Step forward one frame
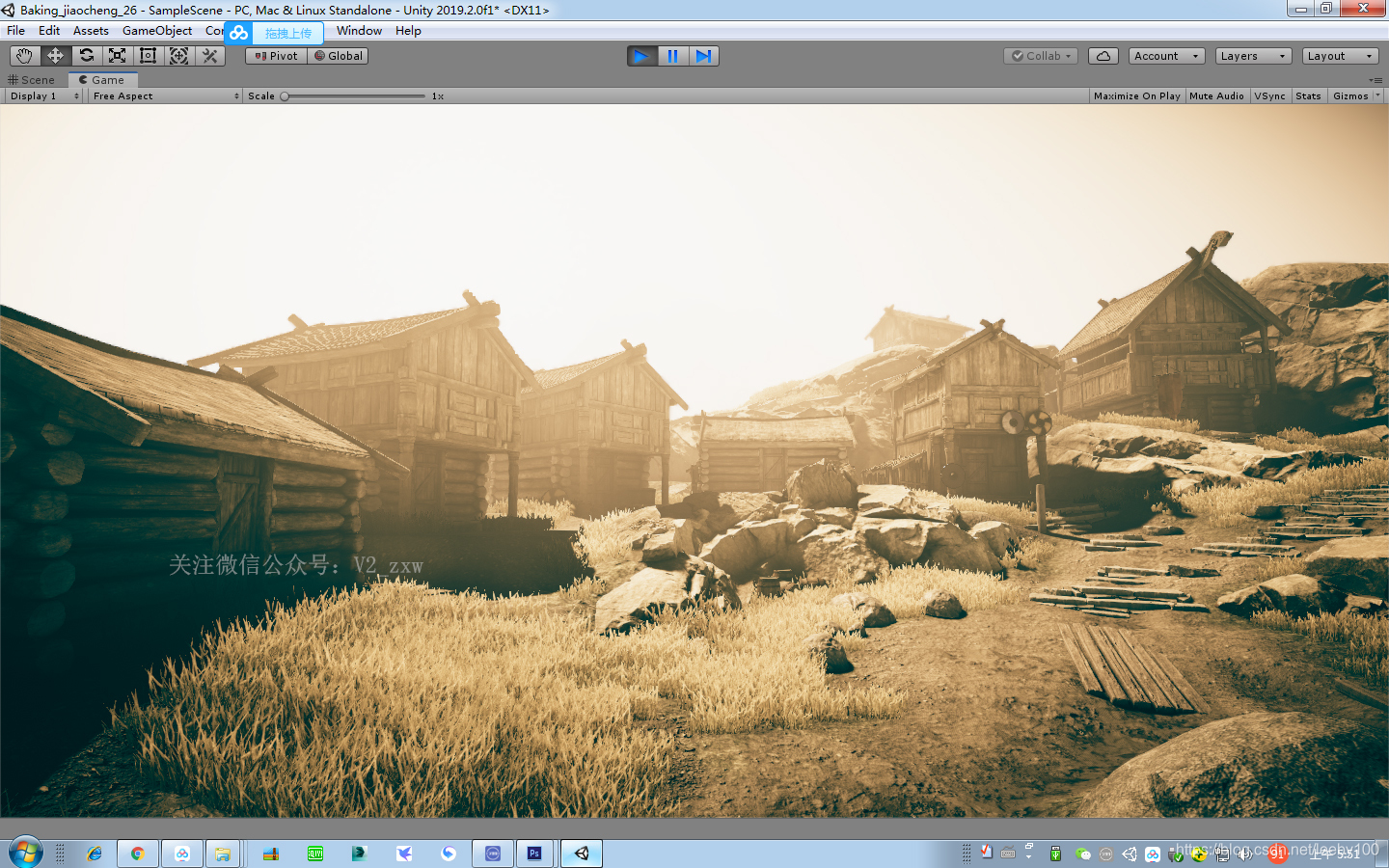 click(703, 56)
